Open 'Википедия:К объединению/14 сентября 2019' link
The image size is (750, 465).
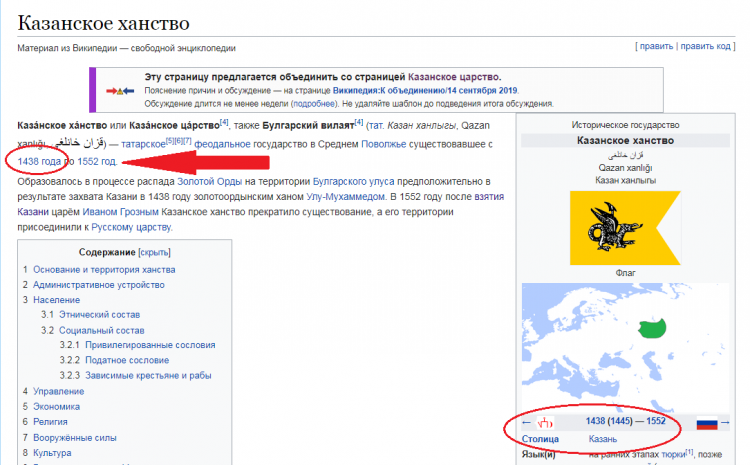pos(425,90)
